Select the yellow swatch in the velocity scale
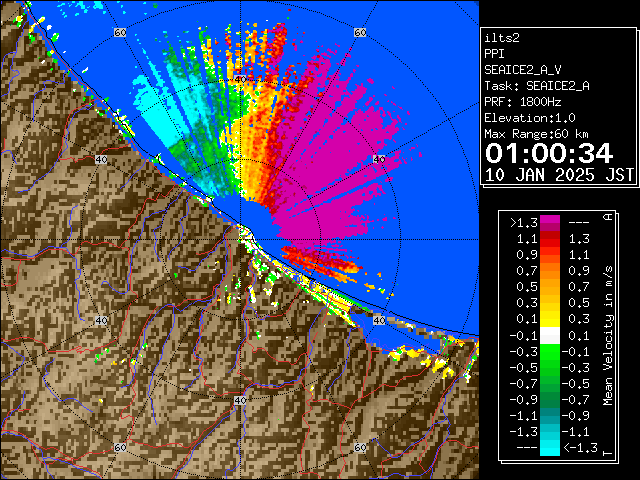This screenshot has width=640, height=480. coord(550,319)
